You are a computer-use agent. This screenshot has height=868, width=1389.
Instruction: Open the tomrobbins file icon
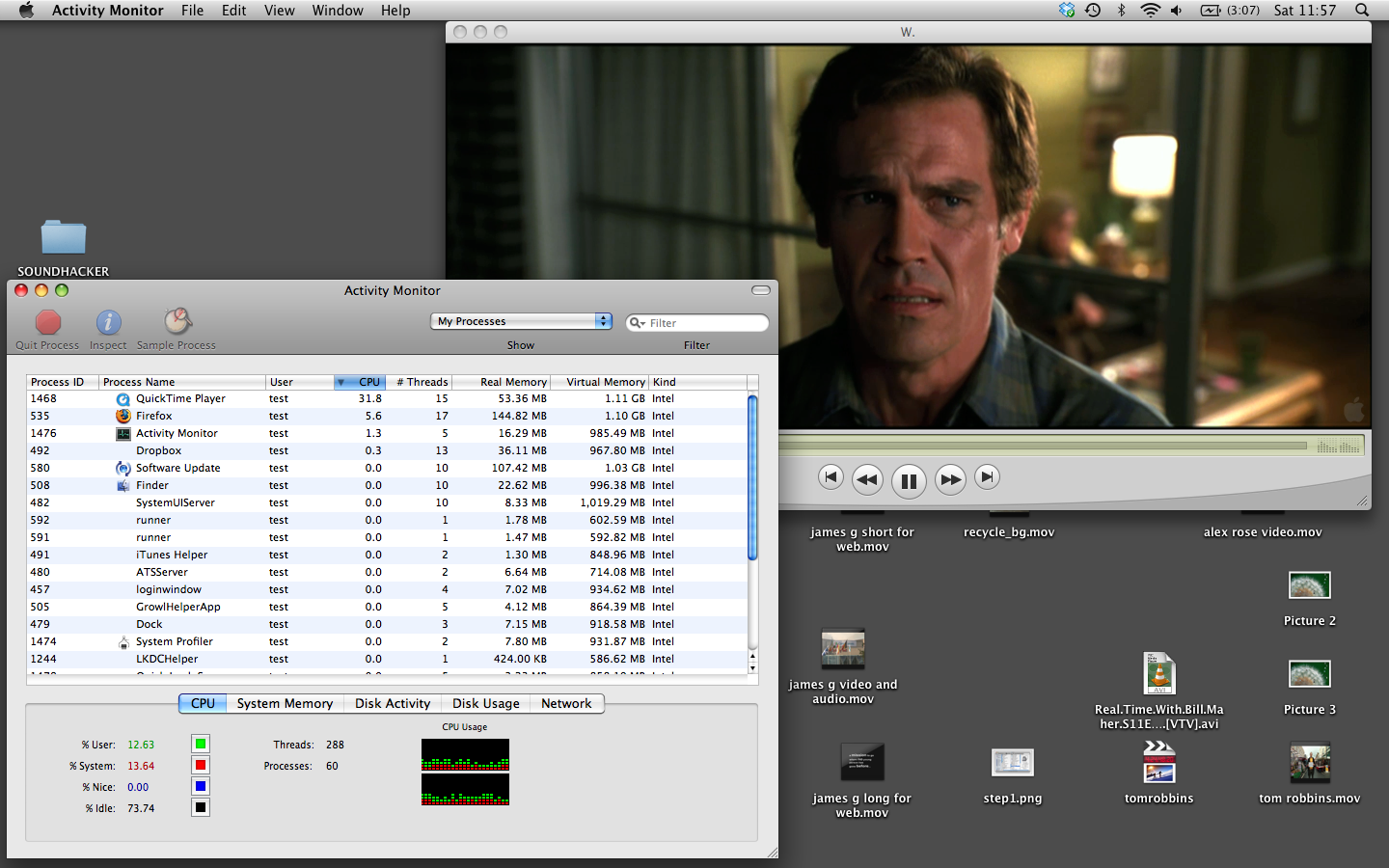1158,762
